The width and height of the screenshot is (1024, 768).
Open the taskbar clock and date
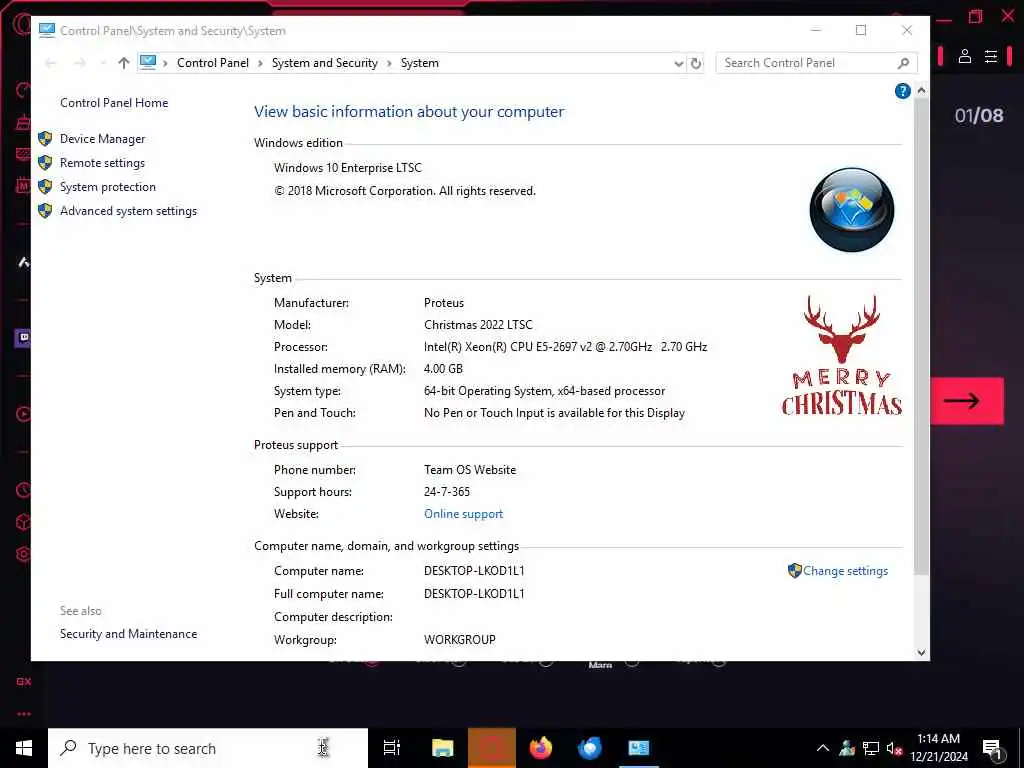(938, 748)
